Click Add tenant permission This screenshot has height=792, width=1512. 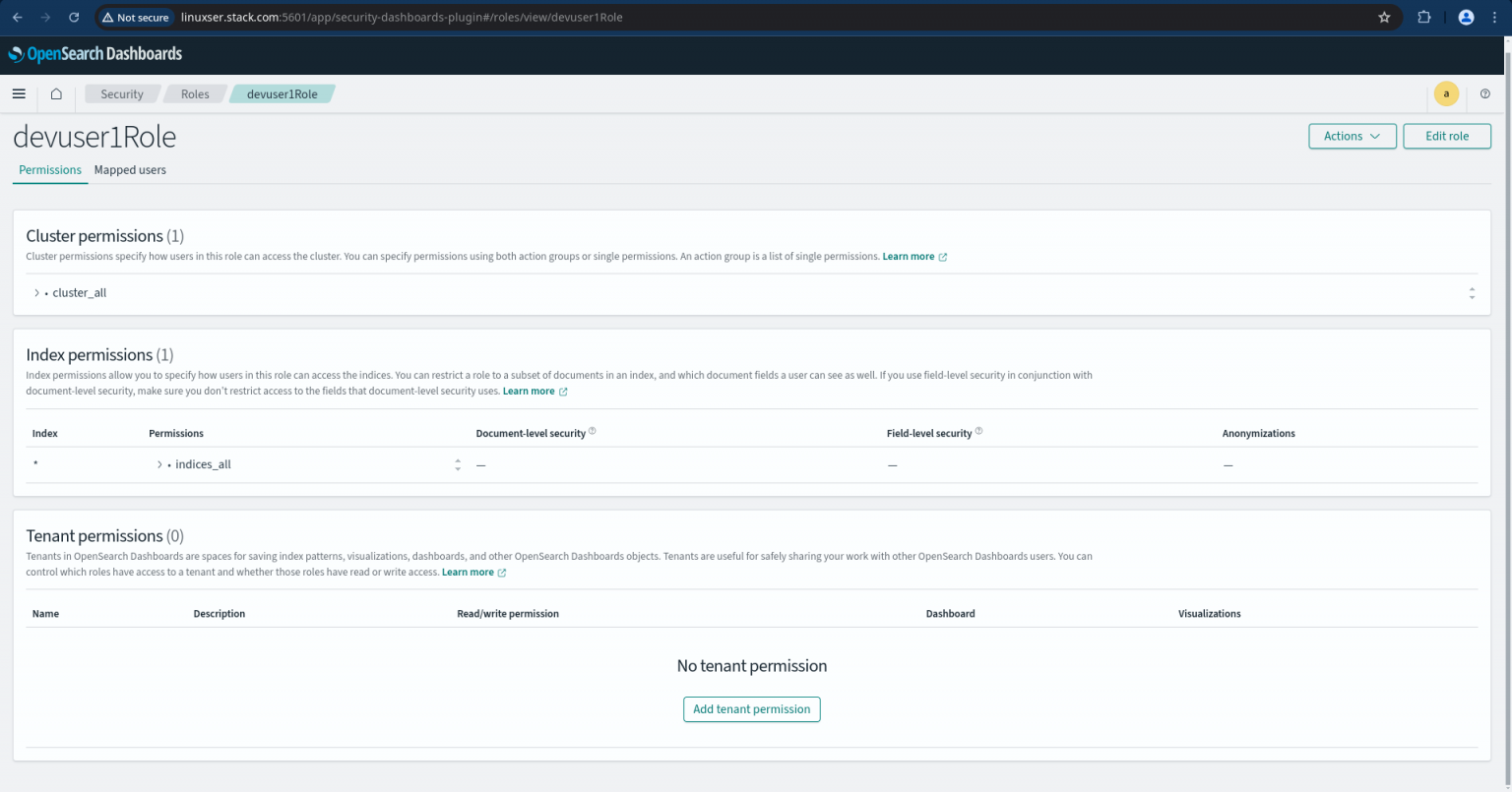tap(751, 708)
